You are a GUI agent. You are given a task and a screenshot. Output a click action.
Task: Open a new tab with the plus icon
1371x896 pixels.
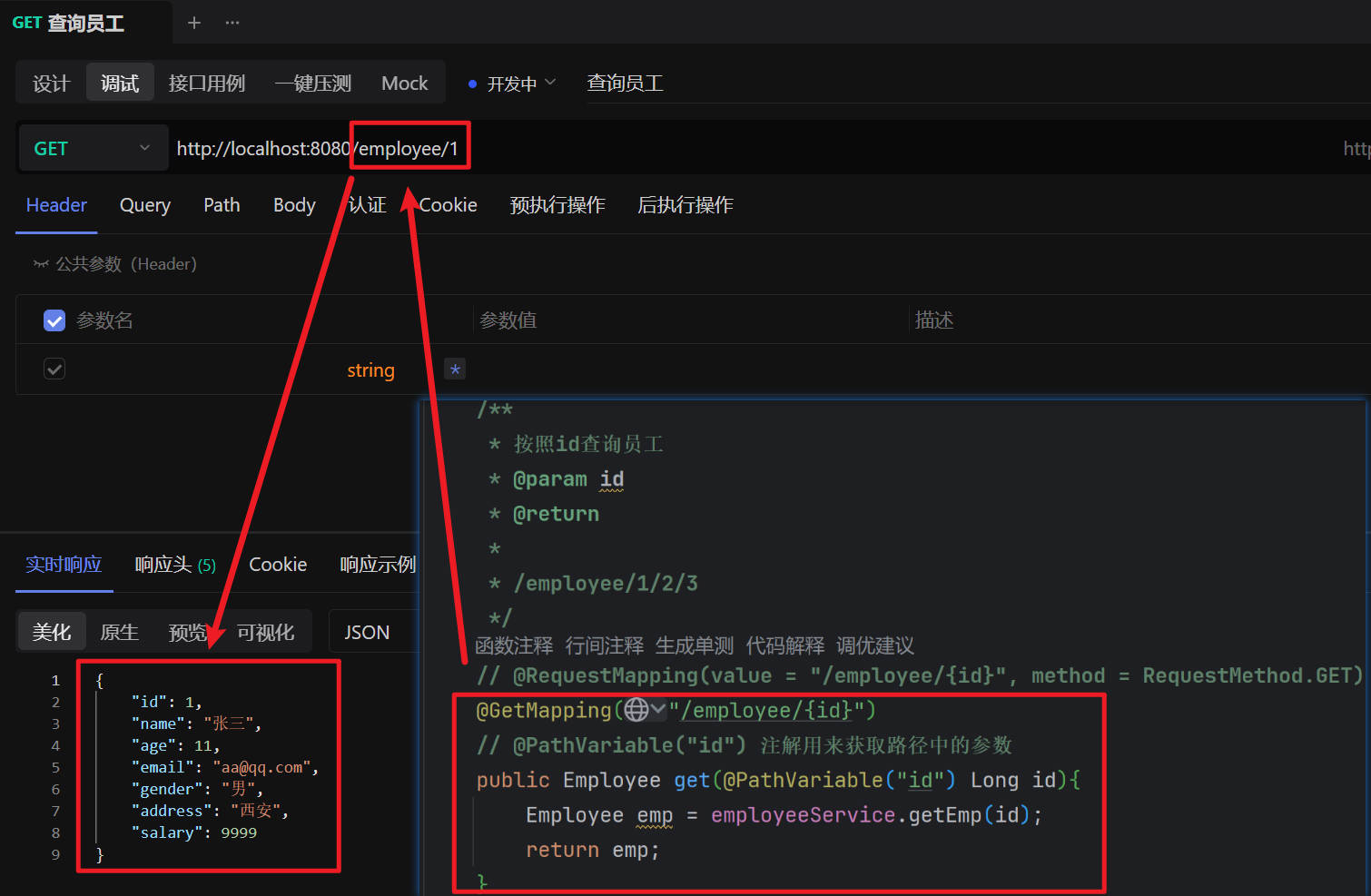pyautogui.click(x=193, y=23)
